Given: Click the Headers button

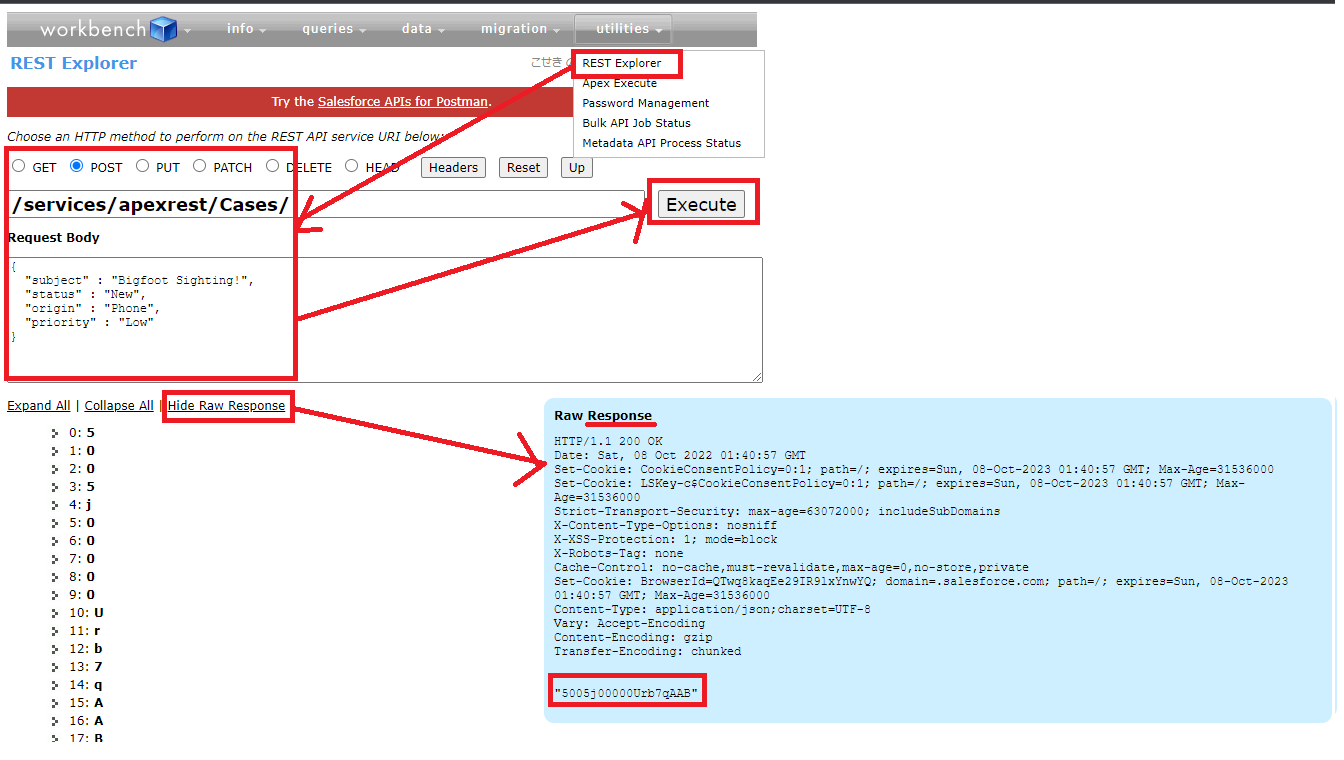Looking at the screenshot, I should [x=453, y=167].
